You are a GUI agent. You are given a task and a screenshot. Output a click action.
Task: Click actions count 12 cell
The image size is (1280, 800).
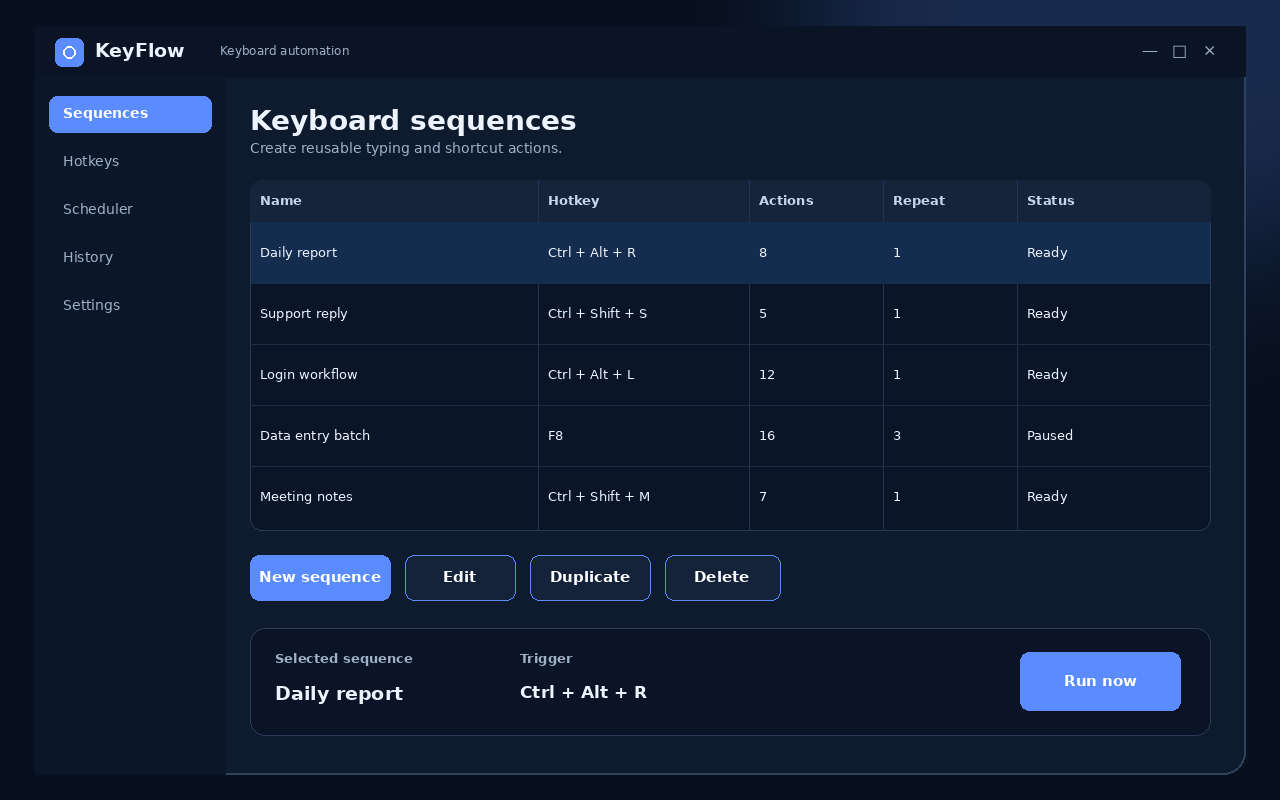tap(816, 375)
